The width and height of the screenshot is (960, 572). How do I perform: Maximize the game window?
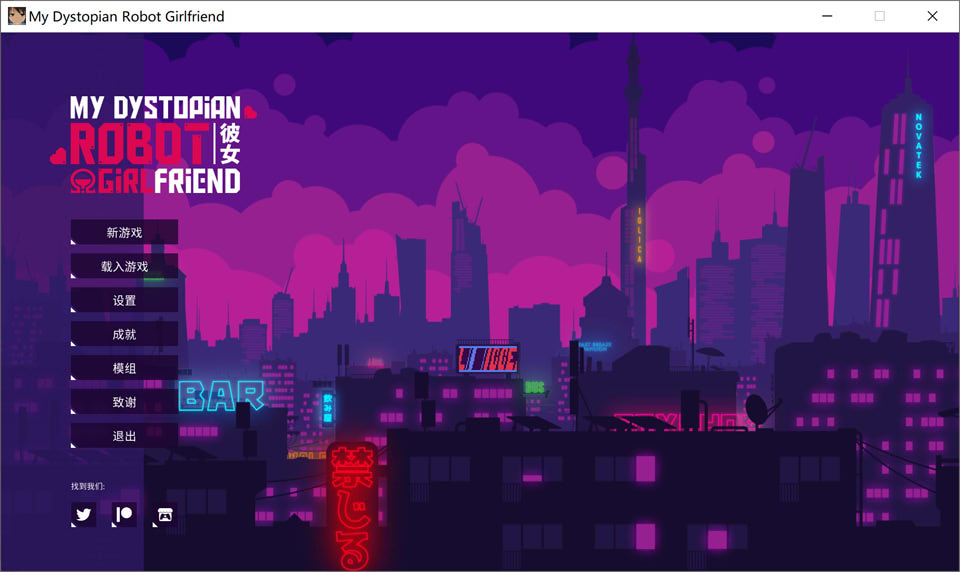pyautogui.click(x=880, y=16)
